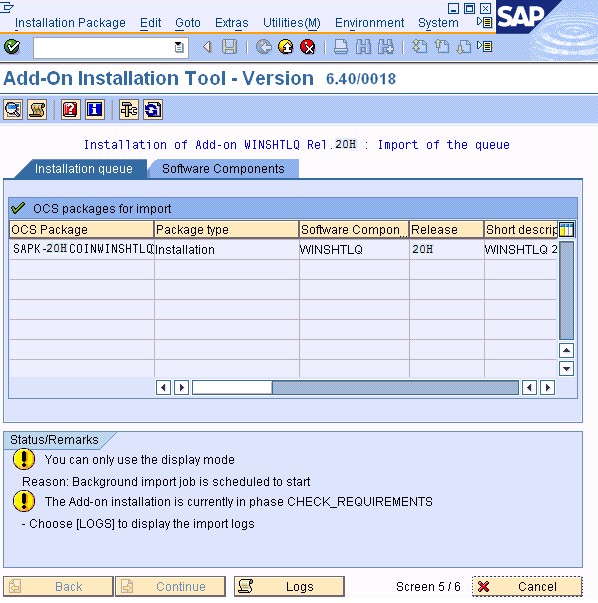Select the SAPK-20HCOINWINSHTLQ package cell
This screenshot has width=598, height=603.
[x=82, y=249]
